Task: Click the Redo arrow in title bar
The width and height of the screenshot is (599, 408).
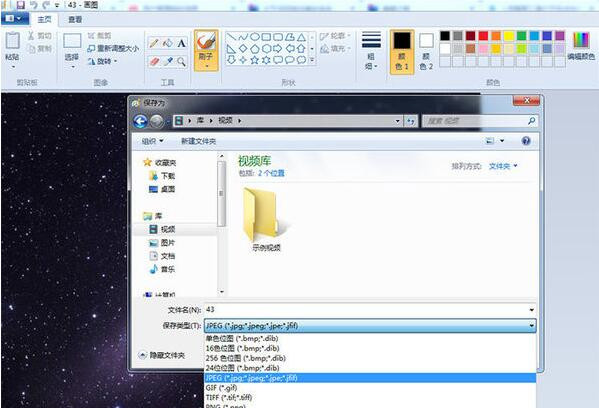Action: pyautogui.click(x=46, y=5)
